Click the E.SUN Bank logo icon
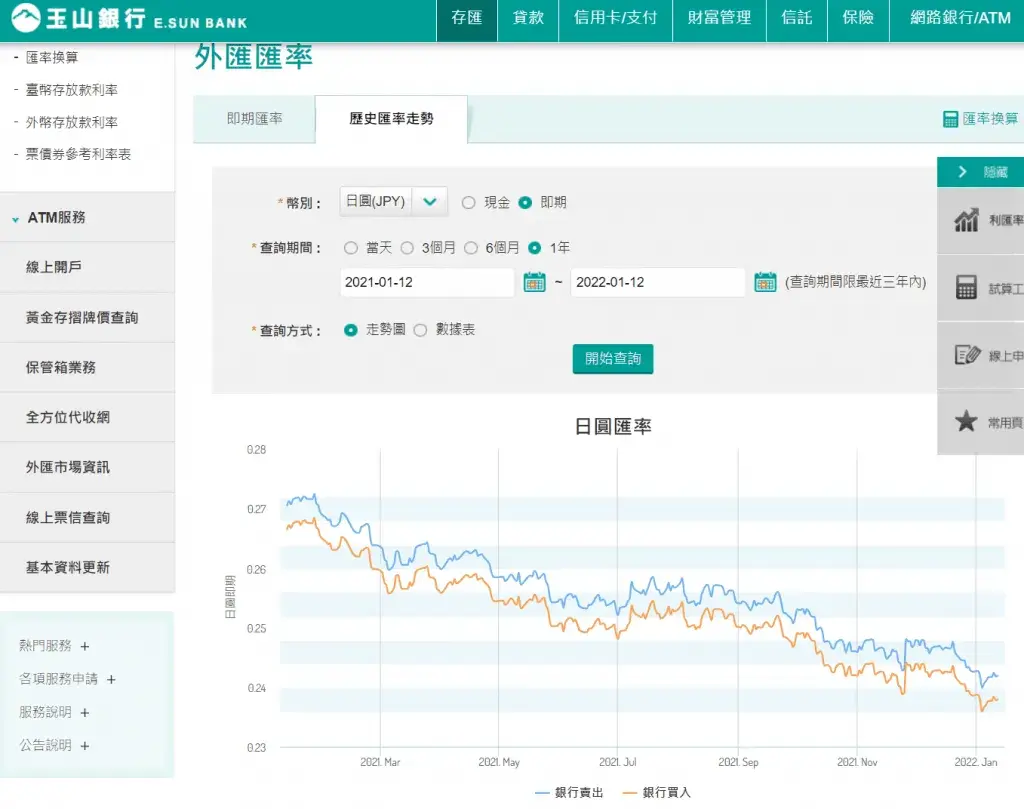This screenshot has width=1024, height=809. click(x=25, y=18)
